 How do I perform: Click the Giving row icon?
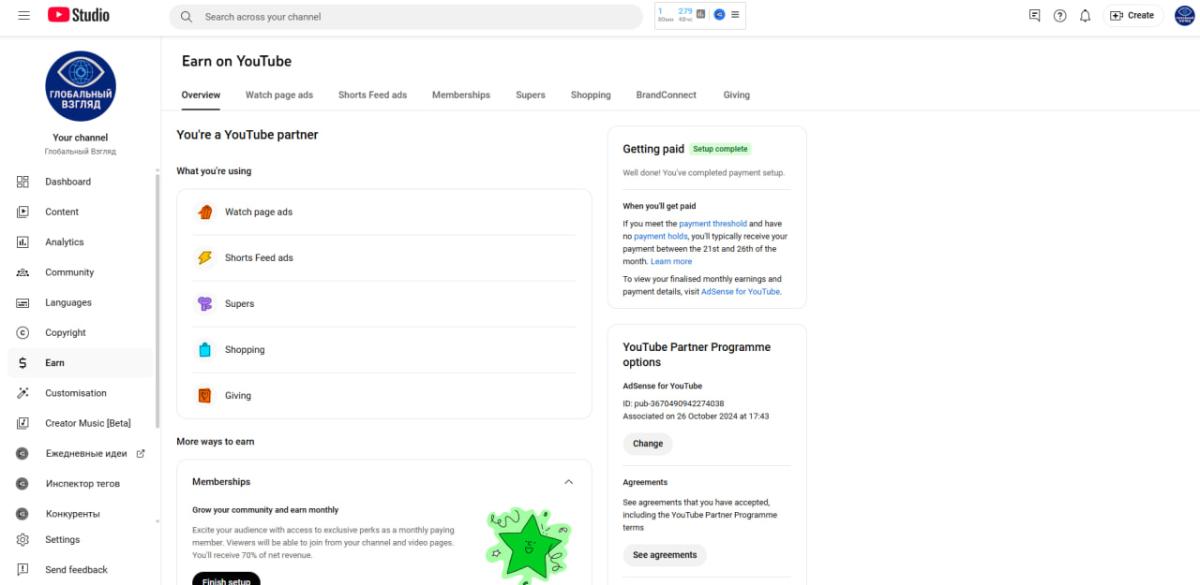[205, 395]
